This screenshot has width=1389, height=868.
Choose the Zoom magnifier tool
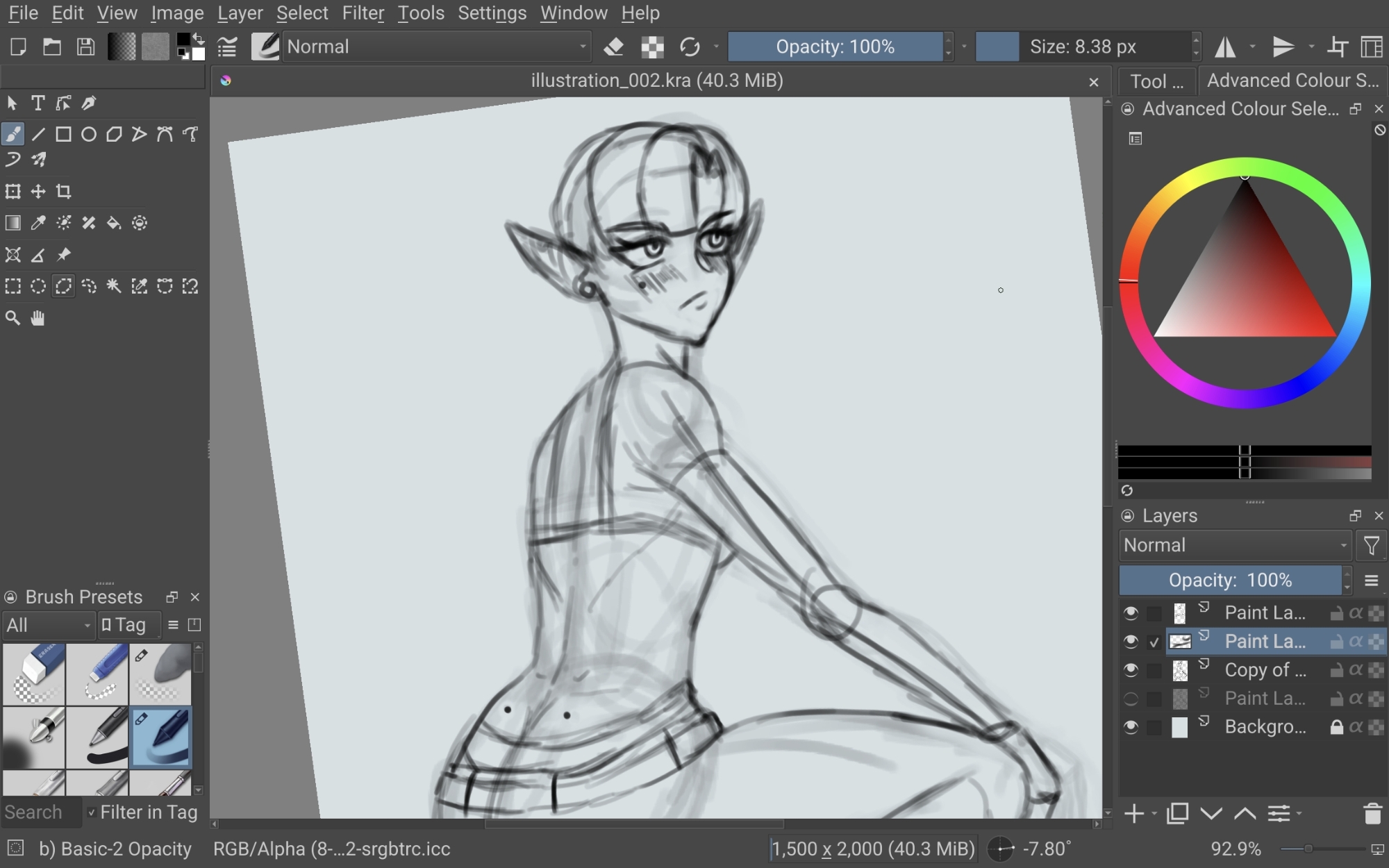point(13,318)
